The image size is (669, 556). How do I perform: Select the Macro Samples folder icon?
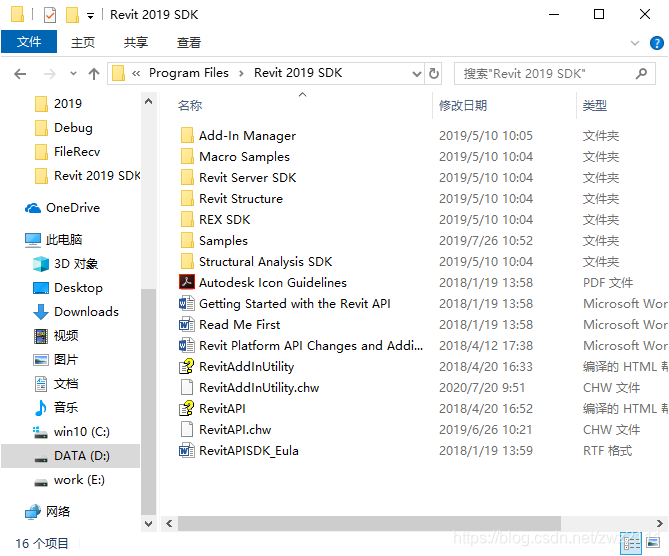tap(187, 157)
